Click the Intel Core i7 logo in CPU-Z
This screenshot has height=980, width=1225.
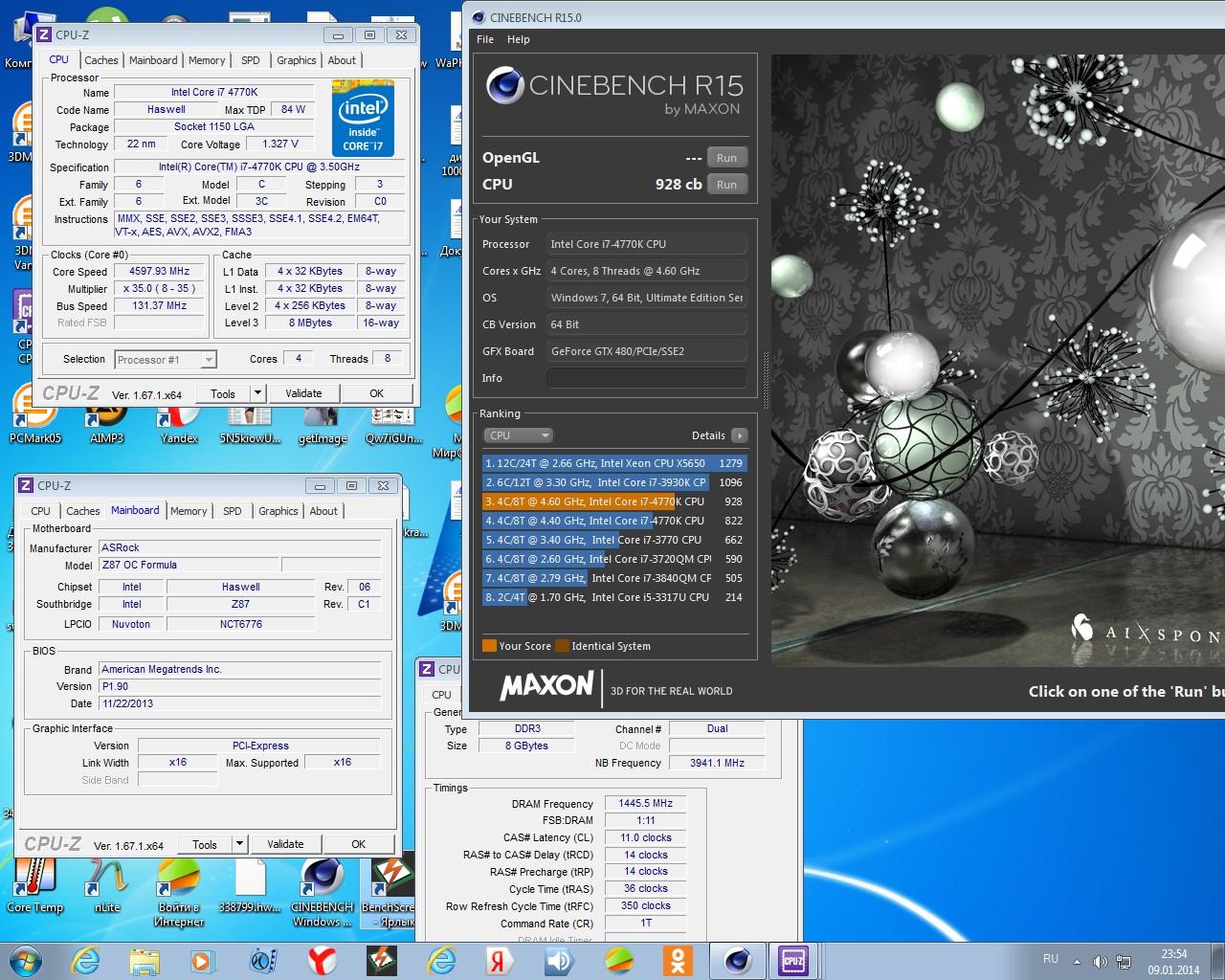363,118
